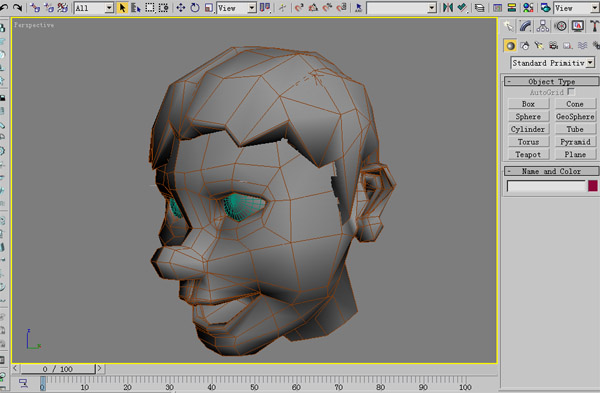Screen dimensions: 600x393
Task: Click the Torus primitive button
Action: coord(528,142)
